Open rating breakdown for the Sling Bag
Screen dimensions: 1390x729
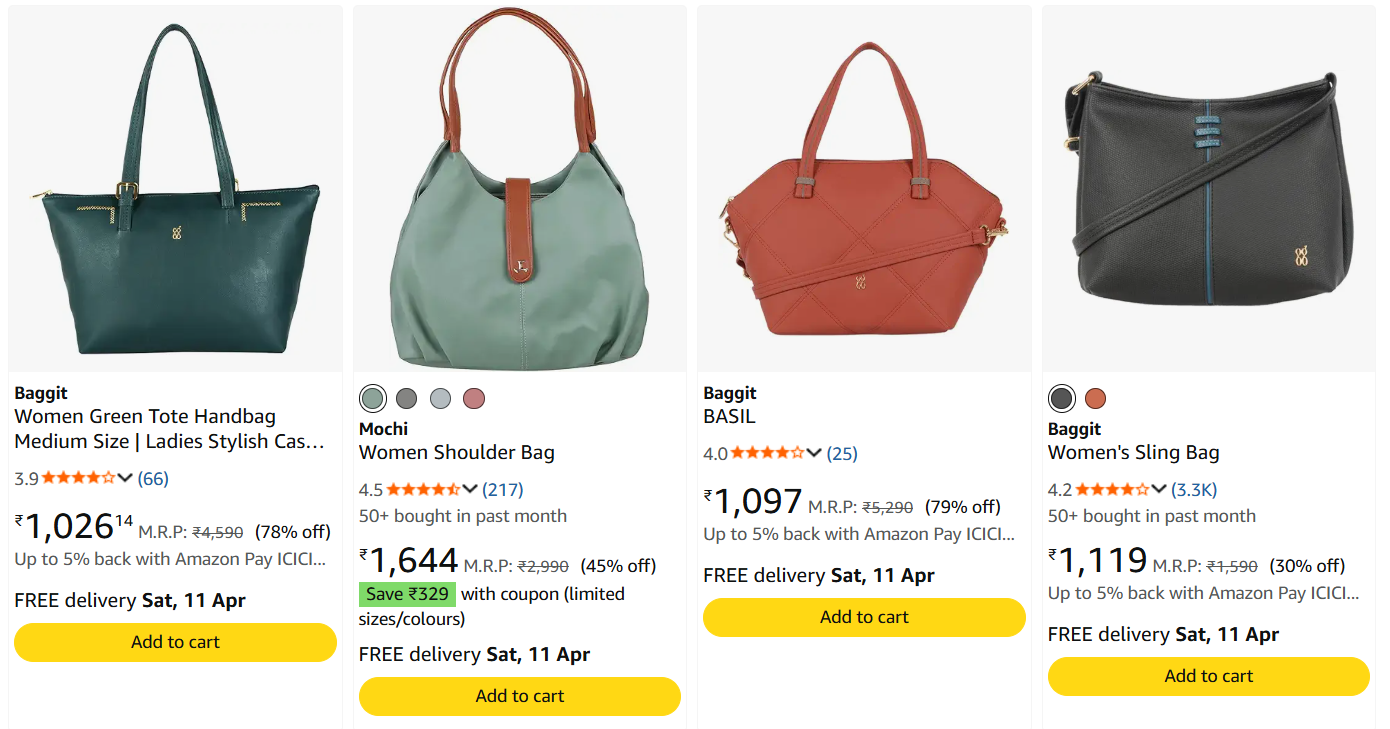(1159, 490)
